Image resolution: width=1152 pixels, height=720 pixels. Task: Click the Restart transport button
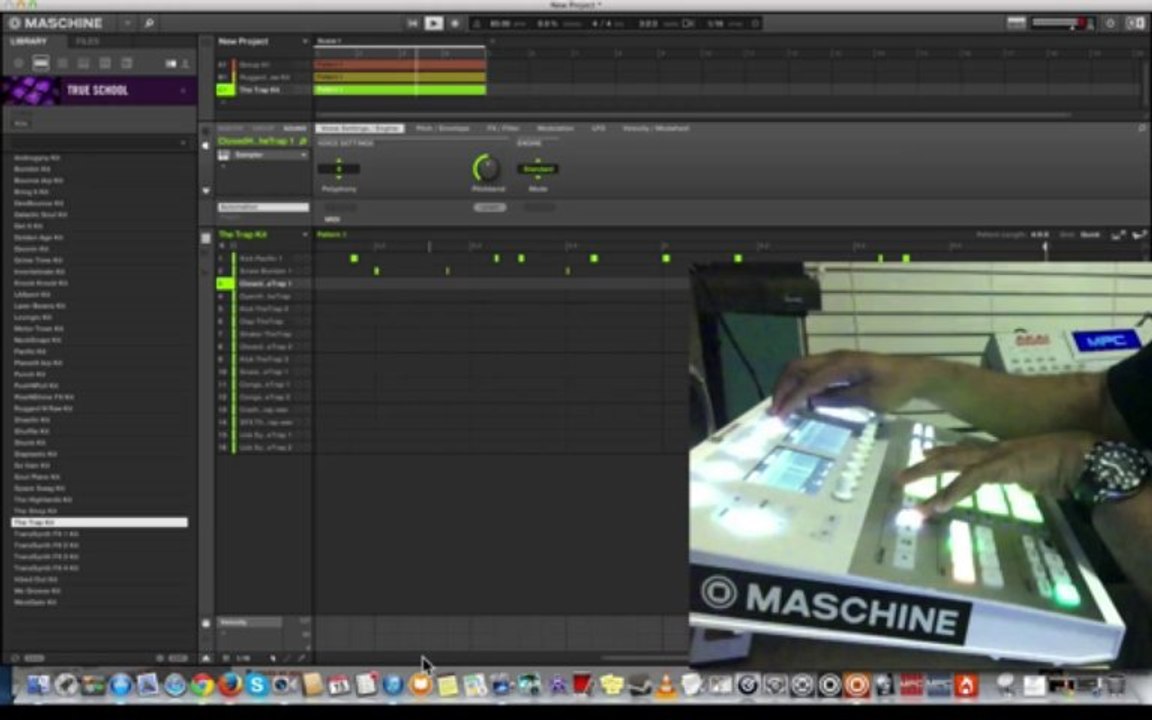(412, 24)
